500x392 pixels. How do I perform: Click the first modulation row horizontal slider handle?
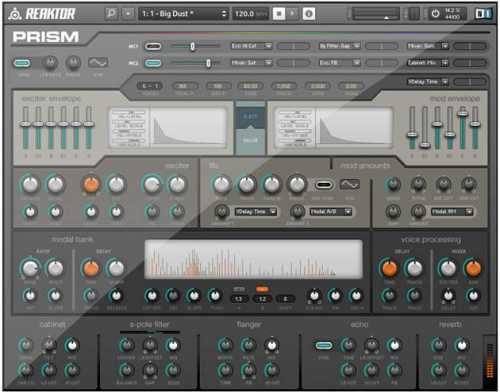(193, 46)
